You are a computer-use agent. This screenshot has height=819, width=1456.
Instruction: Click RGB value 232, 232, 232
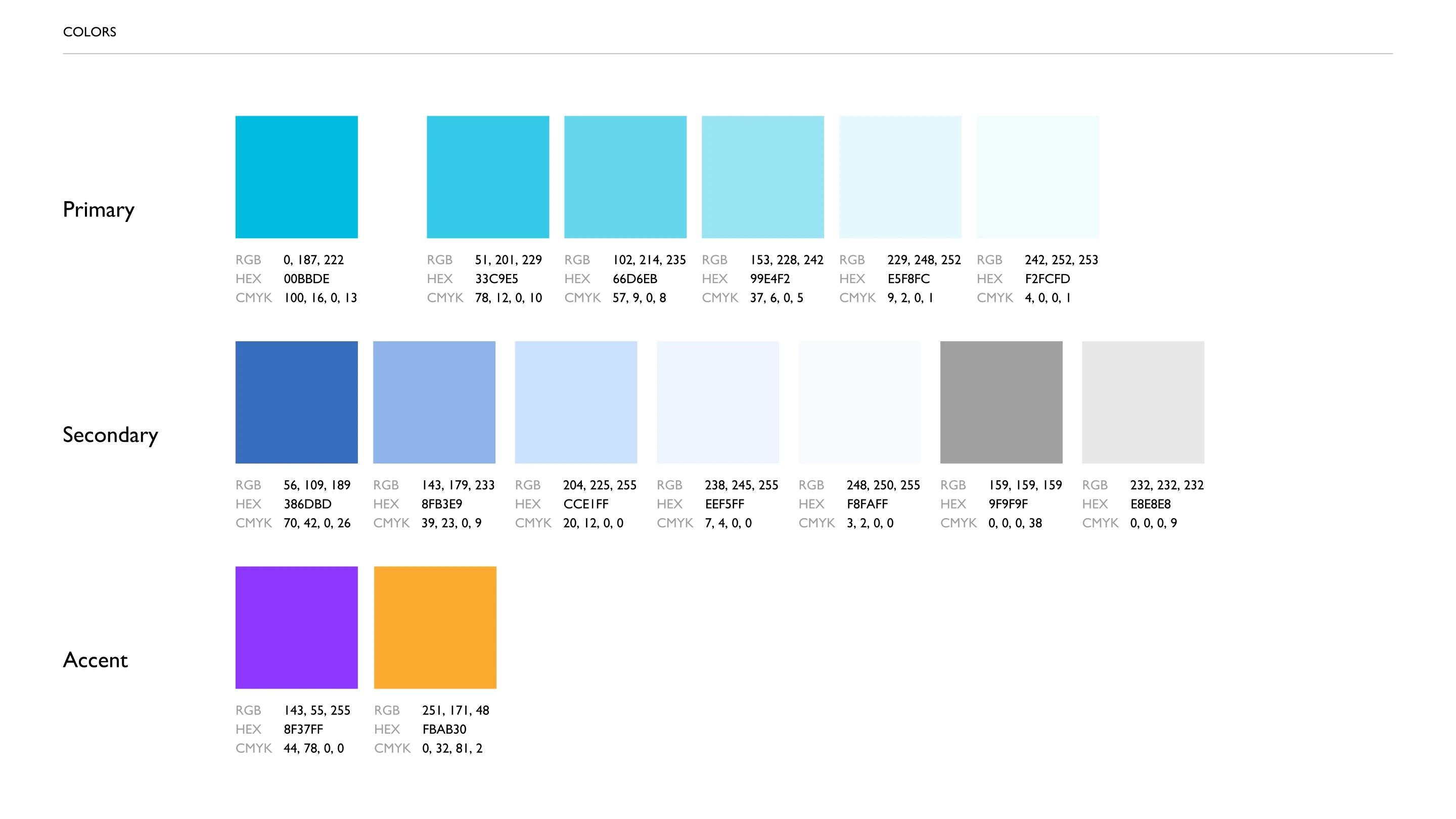[x=1167, y=485]
